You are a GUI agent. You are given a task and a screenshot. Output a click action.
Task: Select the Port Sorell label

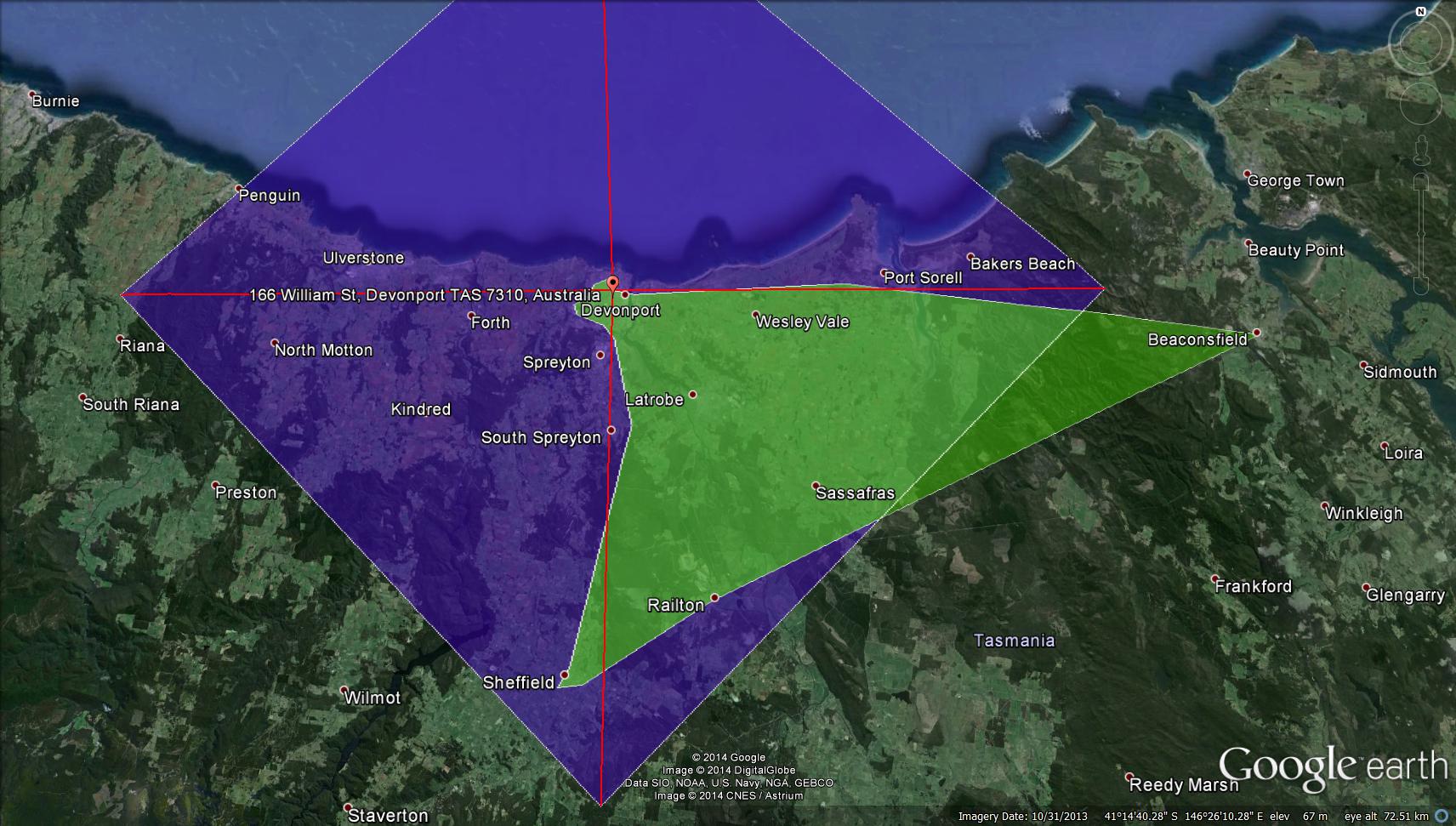click(x=923, y=277)
